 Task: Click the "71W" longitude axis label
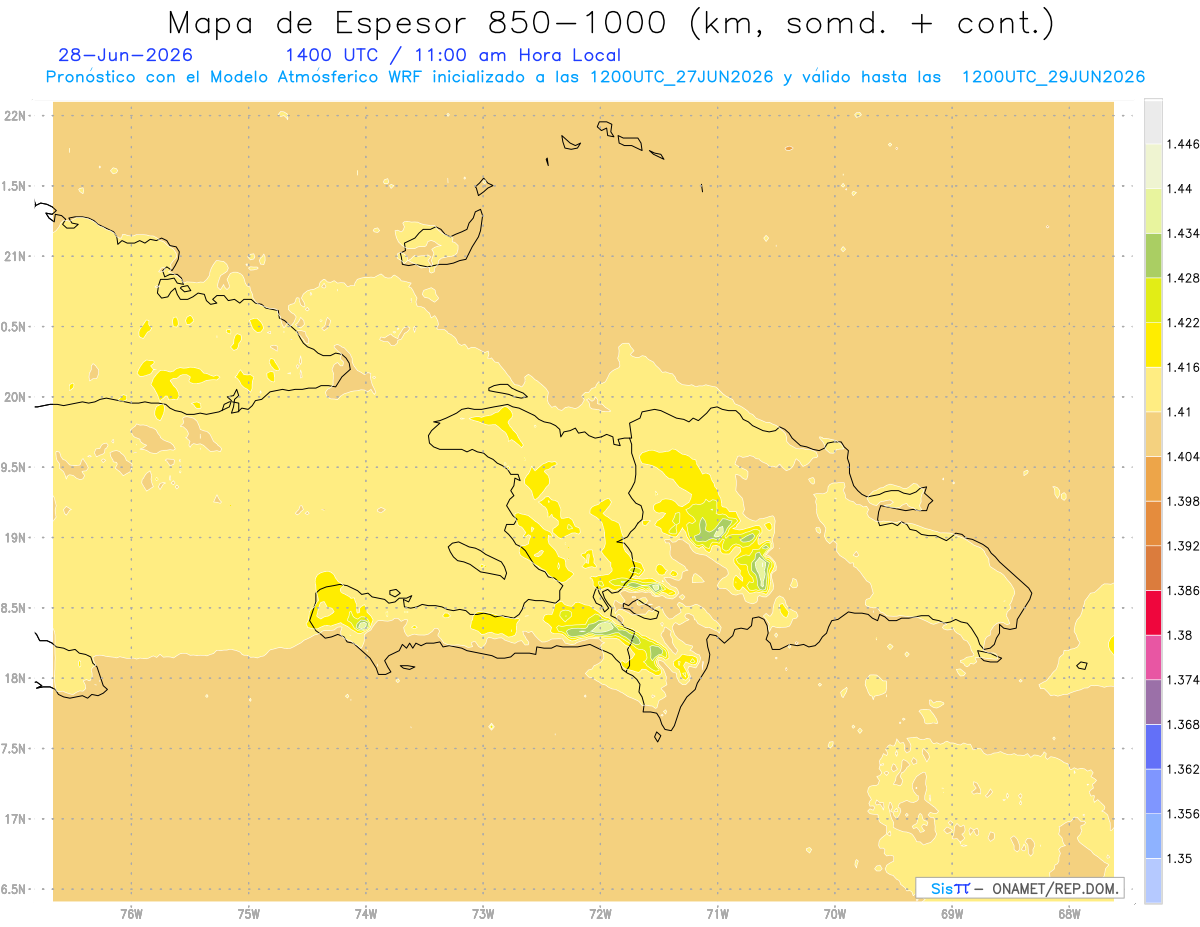click(717, 914)
